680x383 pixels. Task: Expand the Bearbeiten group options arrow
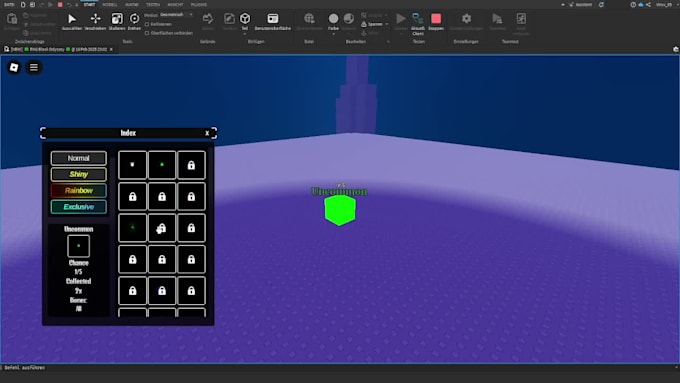coord(388,42)
